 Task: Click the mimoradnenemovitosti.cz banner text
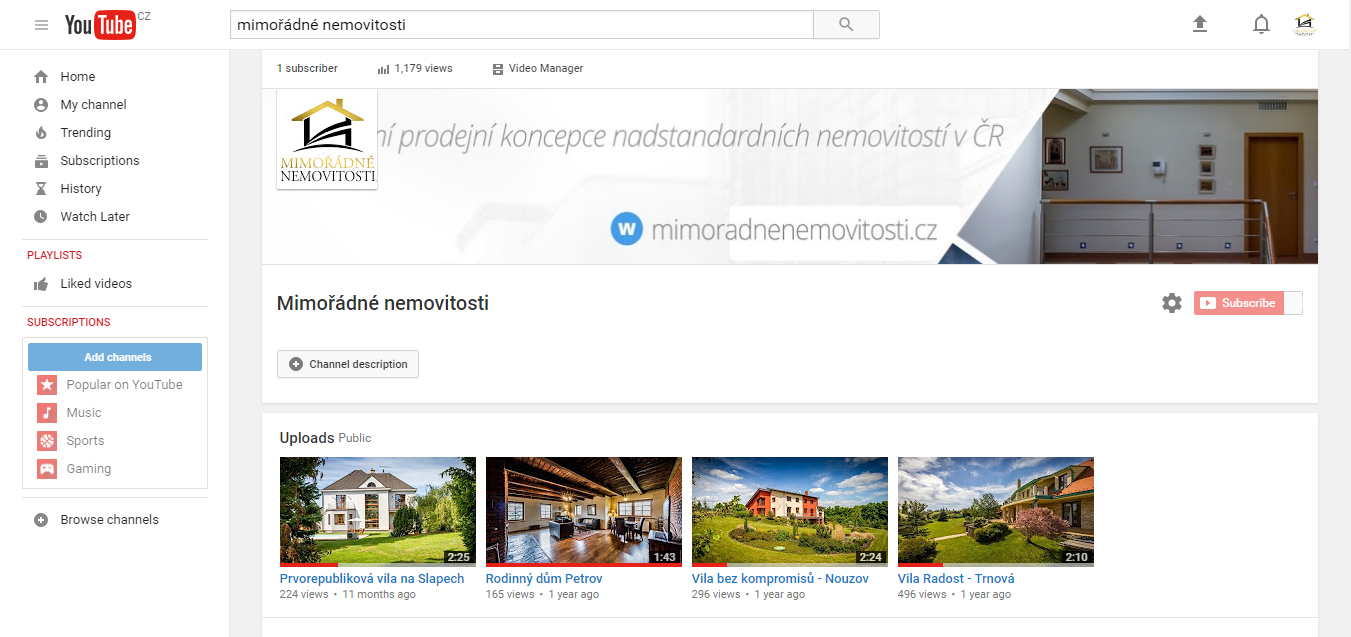794,230
